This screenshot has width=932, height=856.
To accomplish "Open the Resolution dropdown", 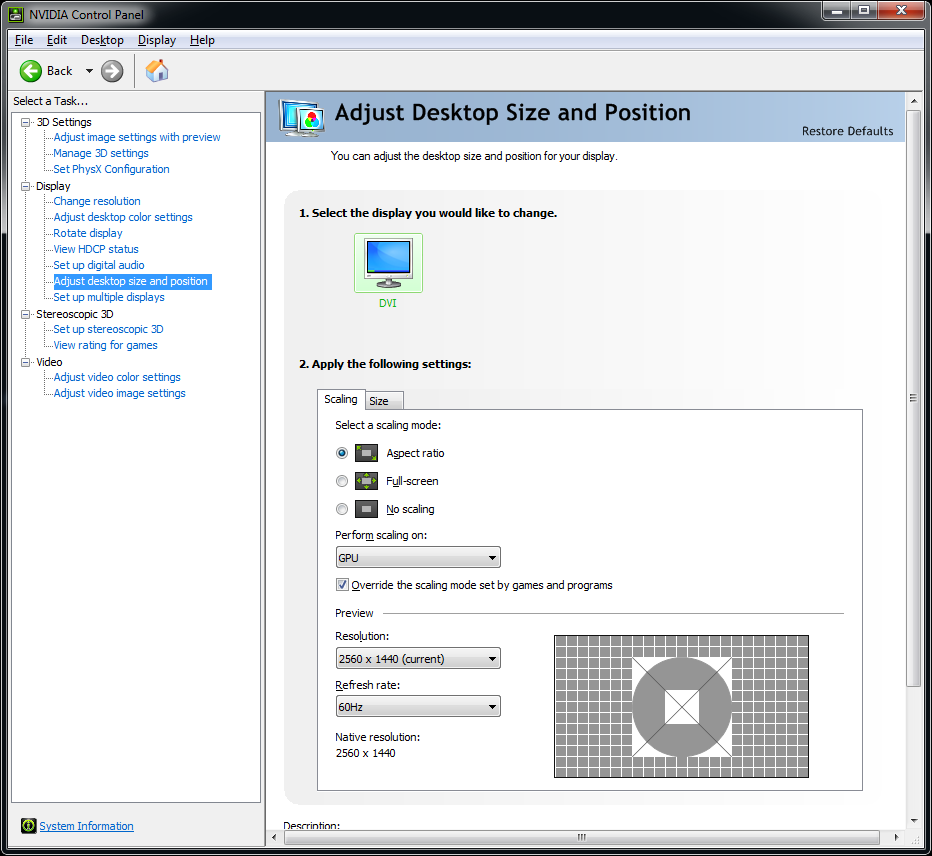I will click(418, 659).
